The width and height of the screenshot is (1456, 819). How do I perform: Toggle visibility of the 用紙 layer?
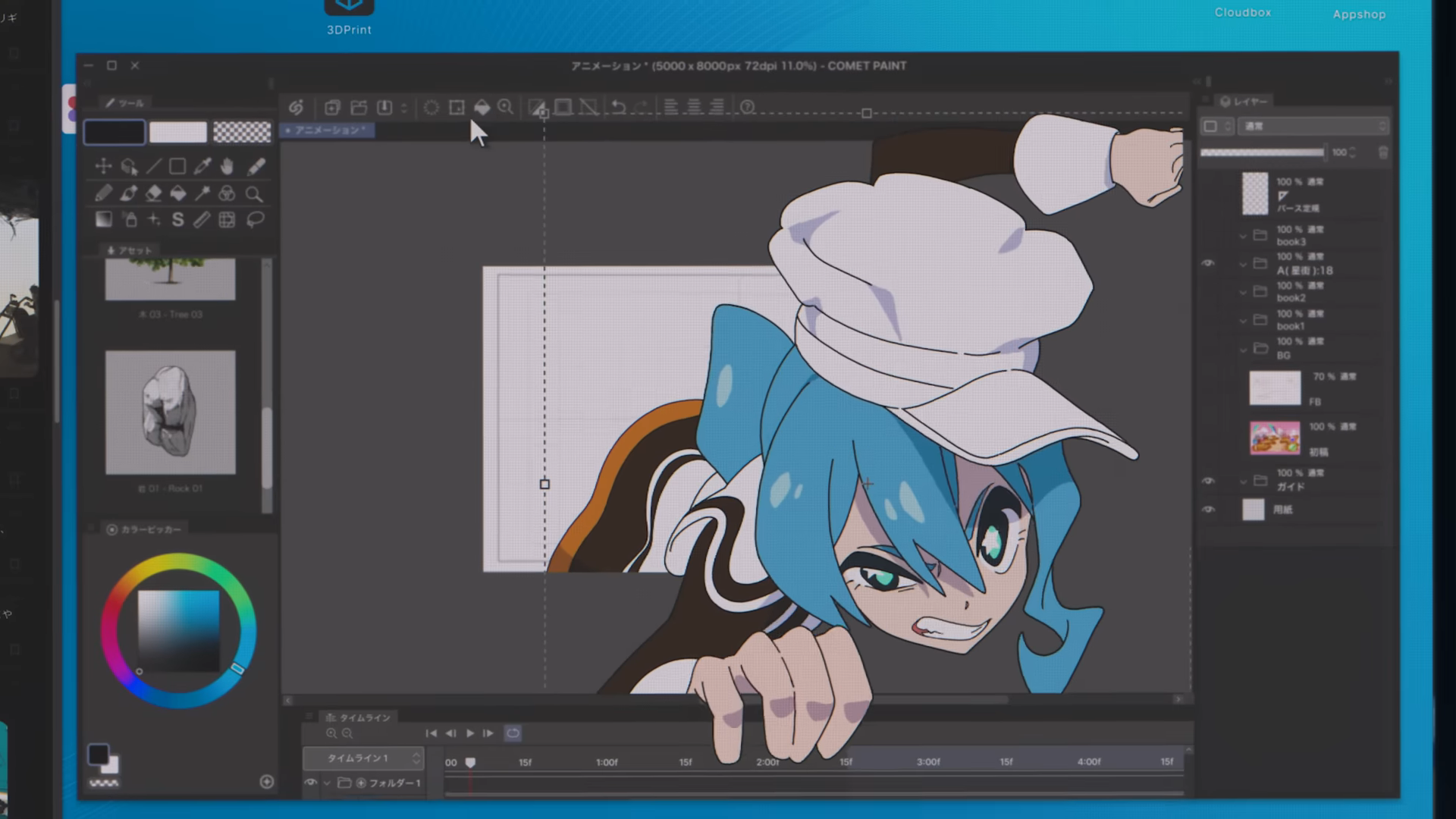pos(1208,510)
